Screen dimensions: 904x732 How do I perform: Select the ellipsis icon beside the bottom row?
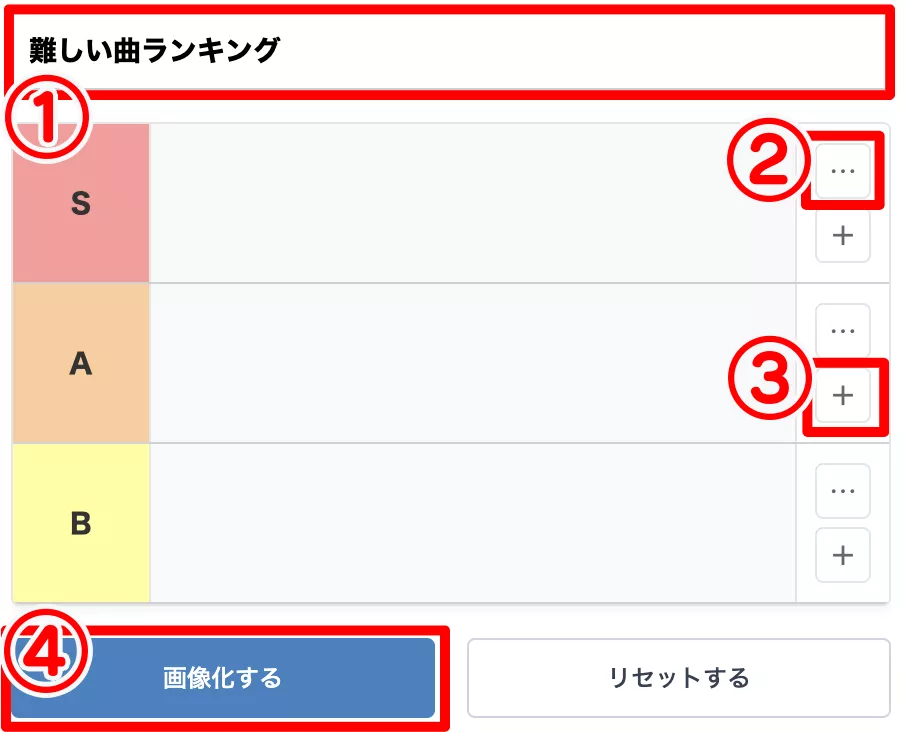842,490
